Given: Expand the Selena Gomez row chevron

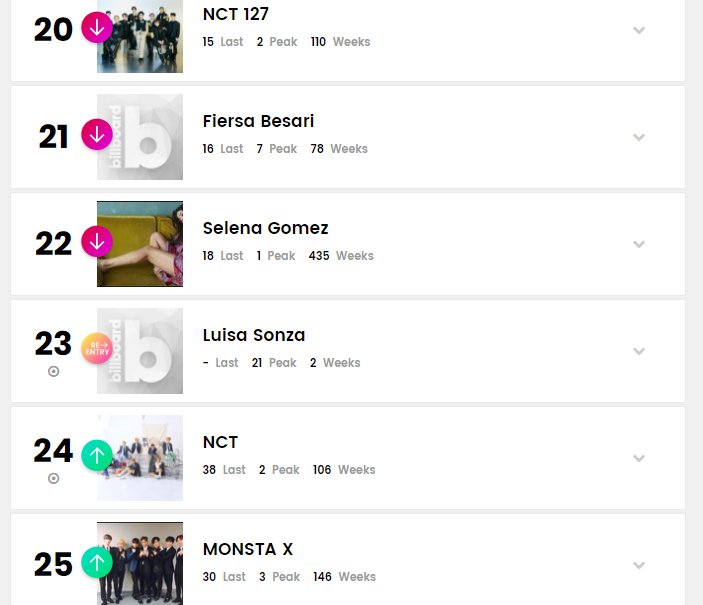Looking at the screenshot, I should click(x=639, y=244).
